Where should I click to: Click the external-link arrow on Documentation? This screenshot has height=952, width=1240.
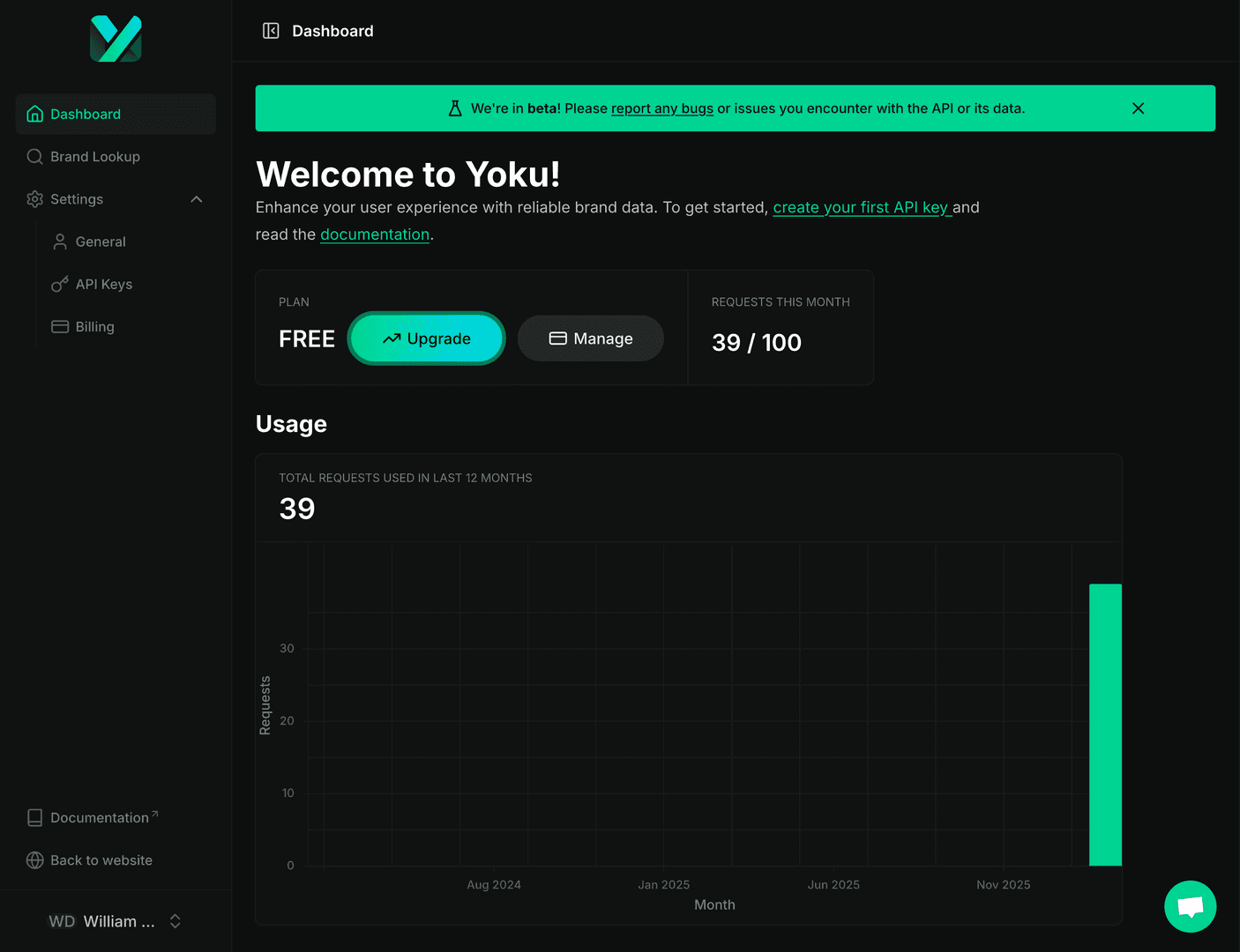(154, 812)
